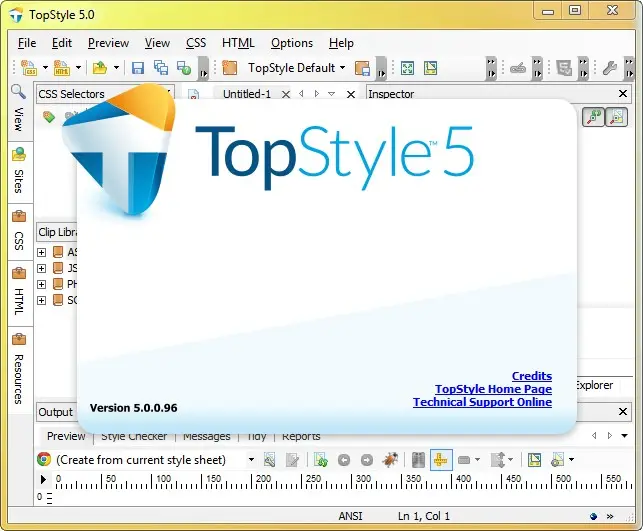Click the green preview pane layout icon
Viewport: 643px width, 531px height.
[x=431, y=68]
